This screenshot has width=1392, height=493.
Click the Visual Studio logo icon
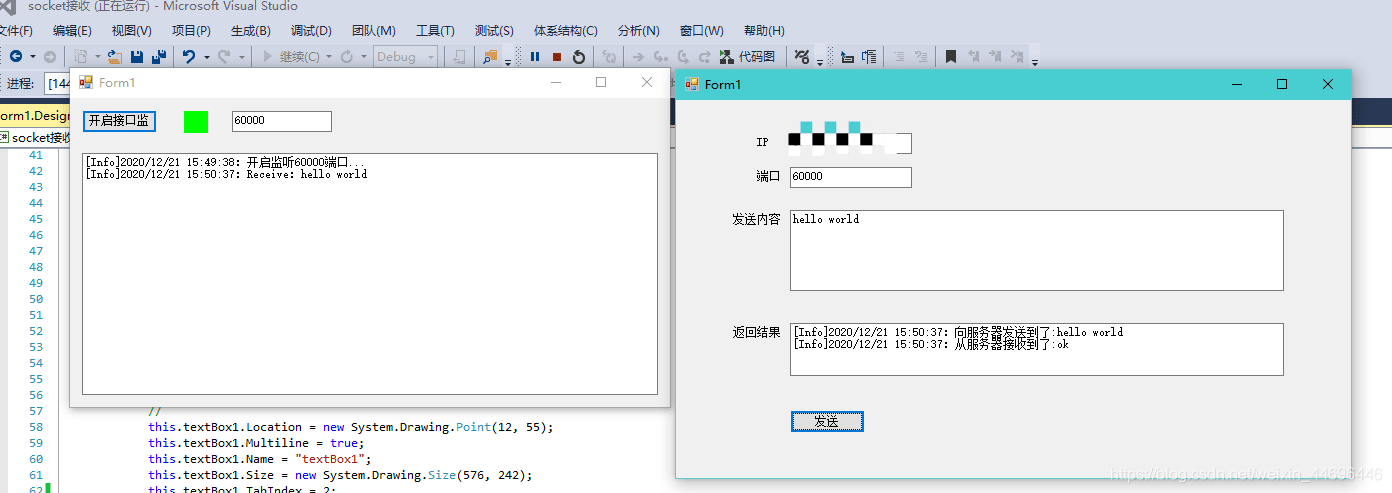[9, 7]
